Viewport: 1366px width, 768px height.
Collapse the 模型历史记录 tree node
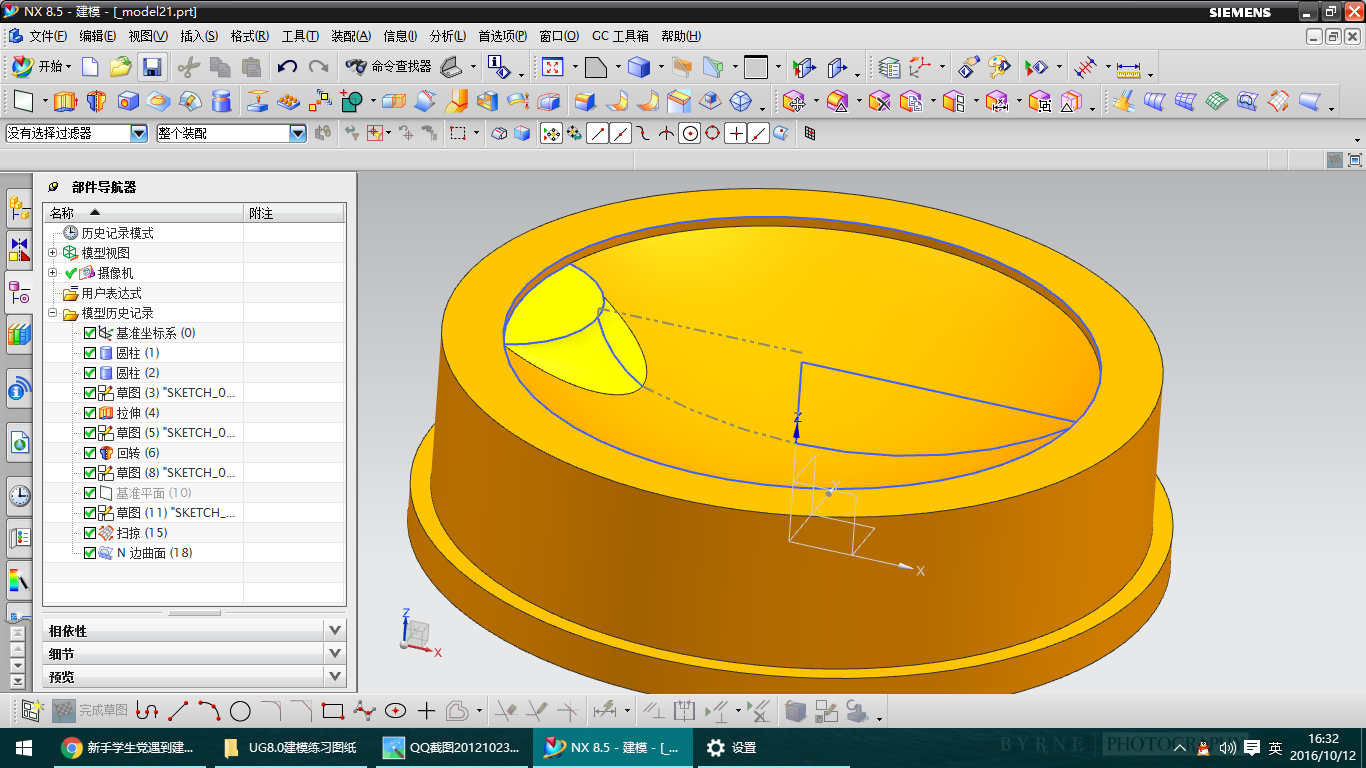click(x=53, y=313)
